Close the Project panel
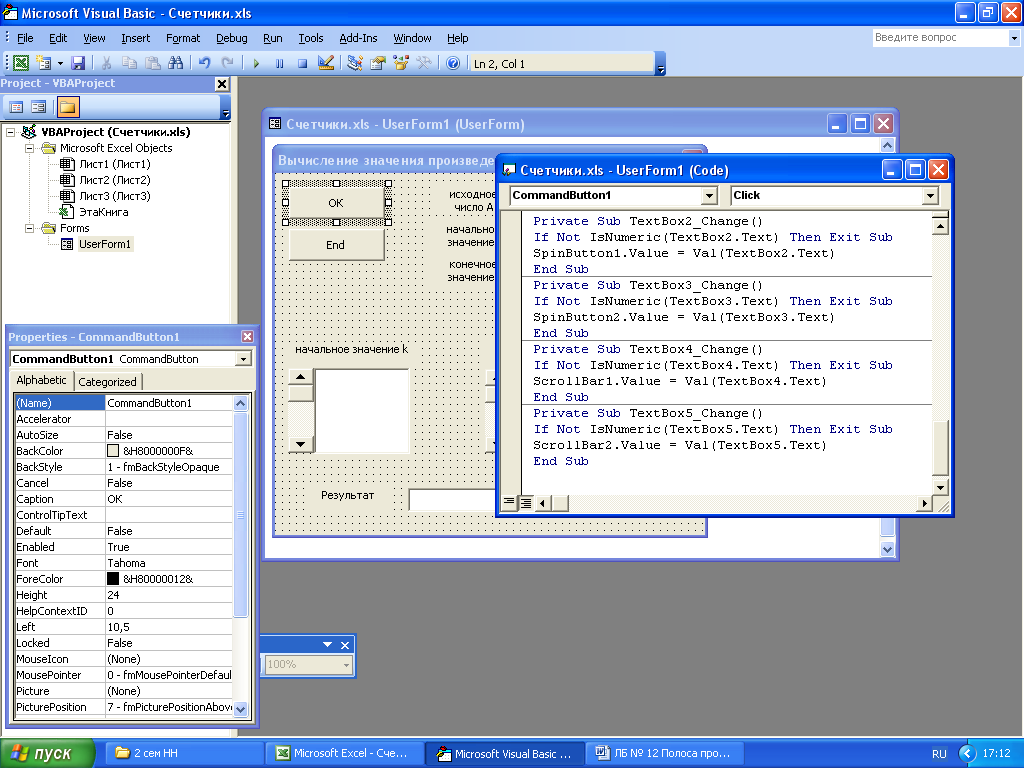Image resolution: width=1024 pixels, height=768 pixels. 222,84
